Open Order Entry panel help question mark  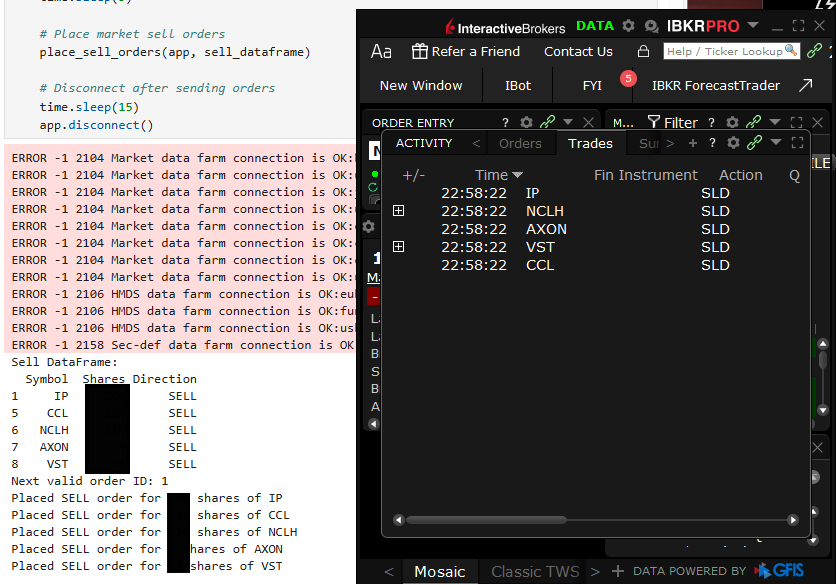[x=505, y=123]
